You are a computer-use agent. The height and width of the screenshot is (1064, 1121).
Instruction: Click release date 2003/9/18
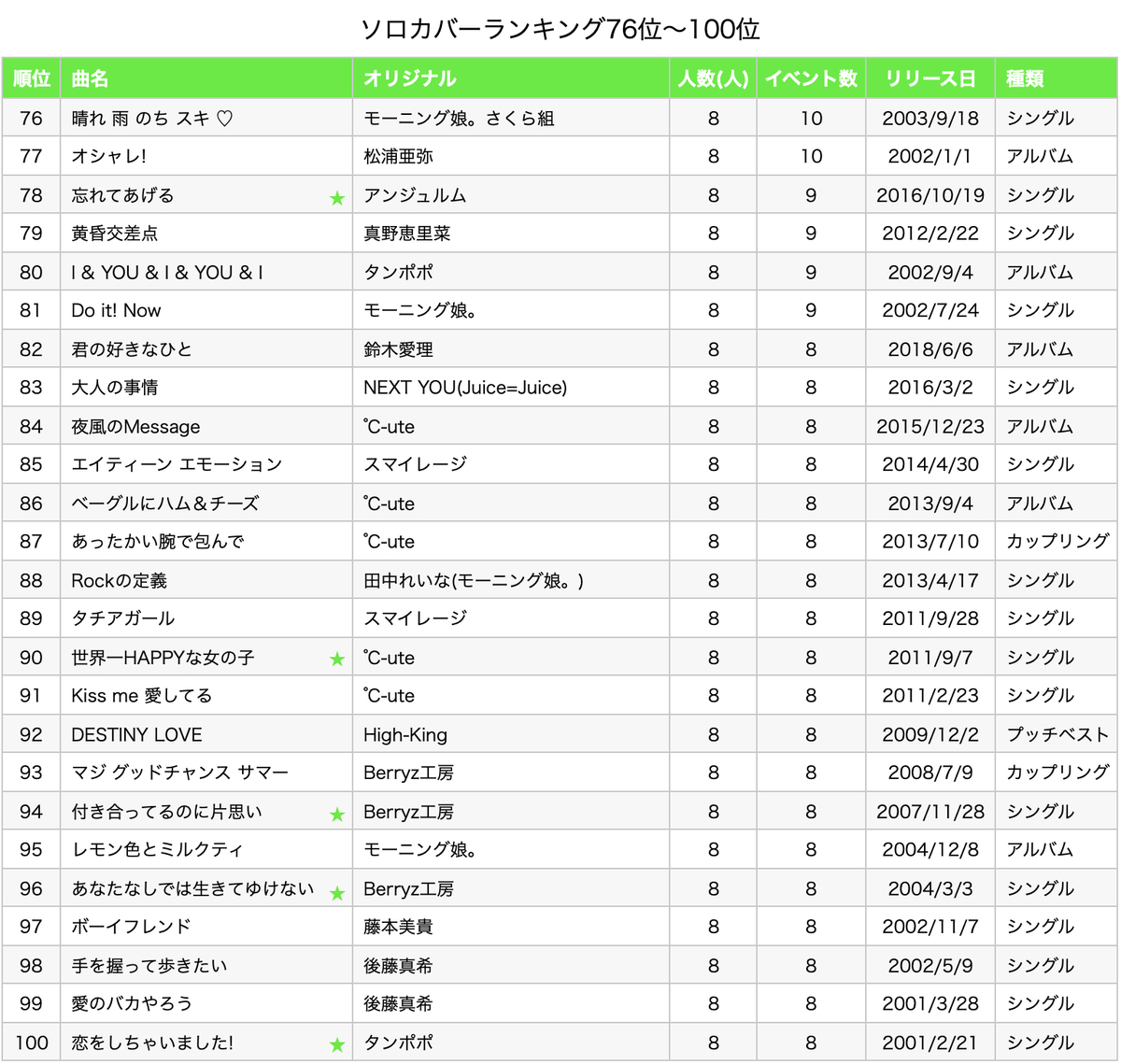coord(930,119)
